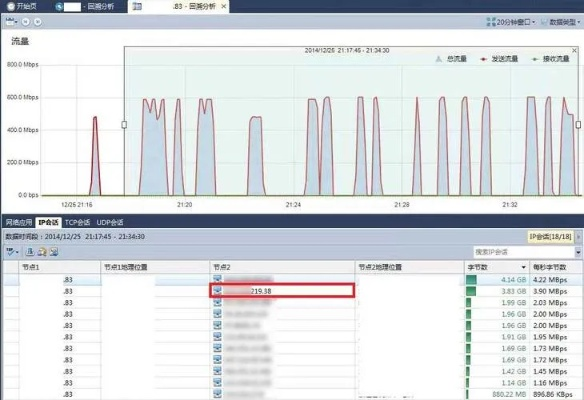584x400 pixels.
Task: Click the 搜索IP会话 search field
Action: (x=524, y=252)
